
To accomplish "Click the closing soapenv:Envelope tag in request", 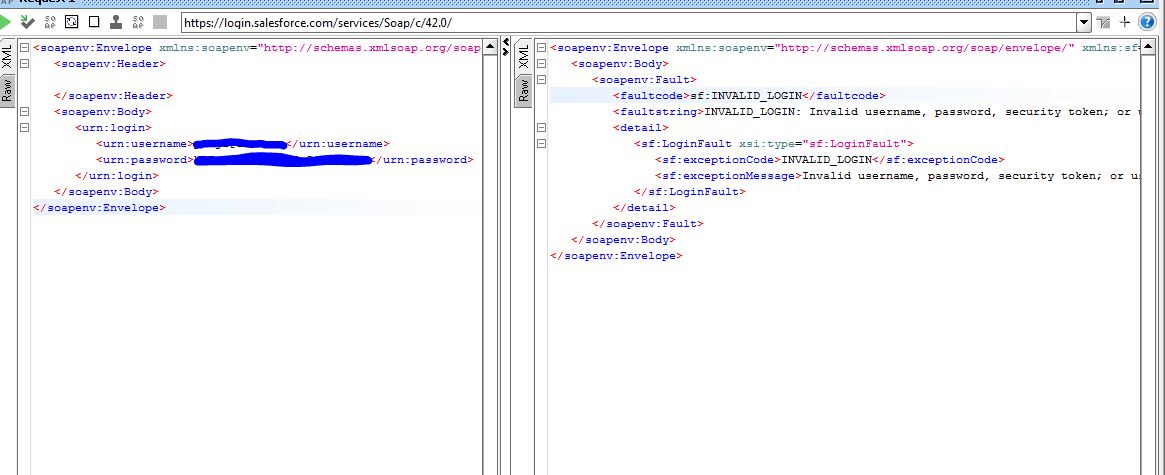I will (x=99, y=208).
